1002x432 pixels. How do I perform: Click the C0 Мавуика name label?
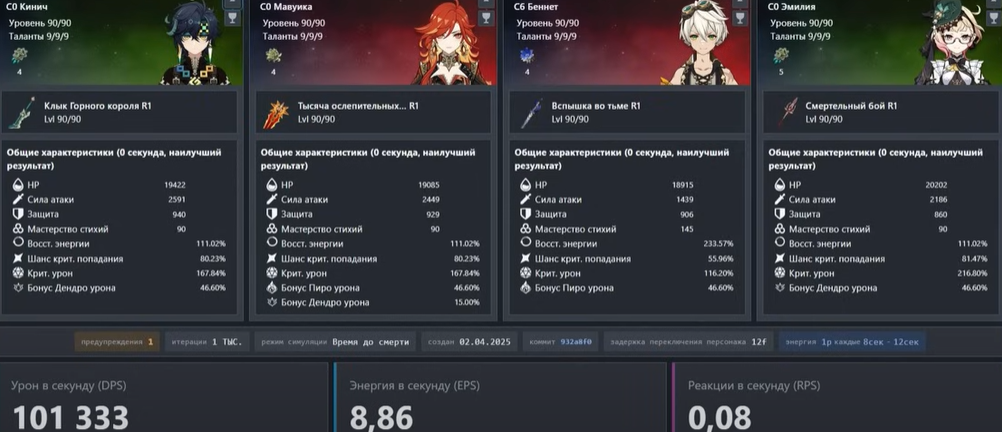pos(287,8)
